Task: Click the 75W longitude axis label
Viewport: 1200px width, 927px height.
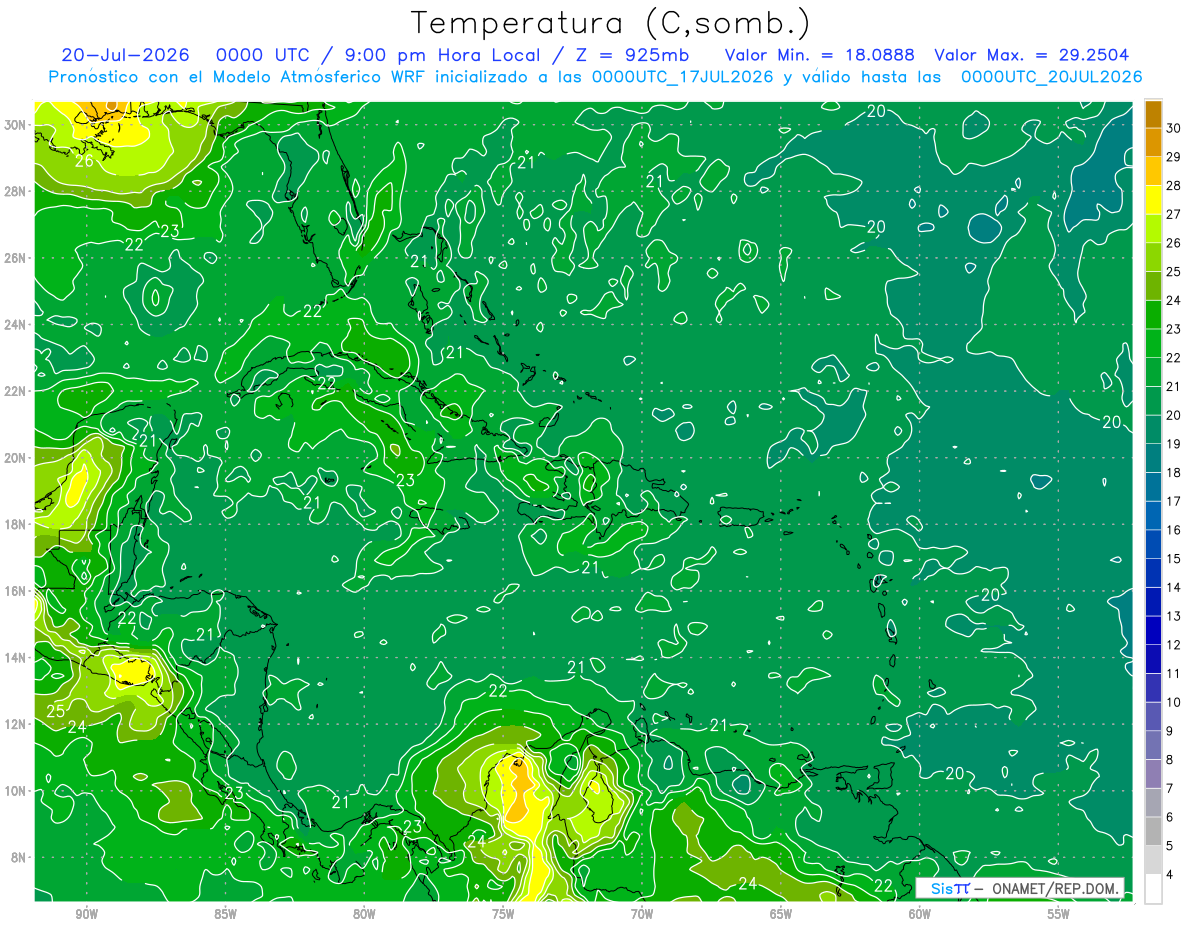Action: 503,914
